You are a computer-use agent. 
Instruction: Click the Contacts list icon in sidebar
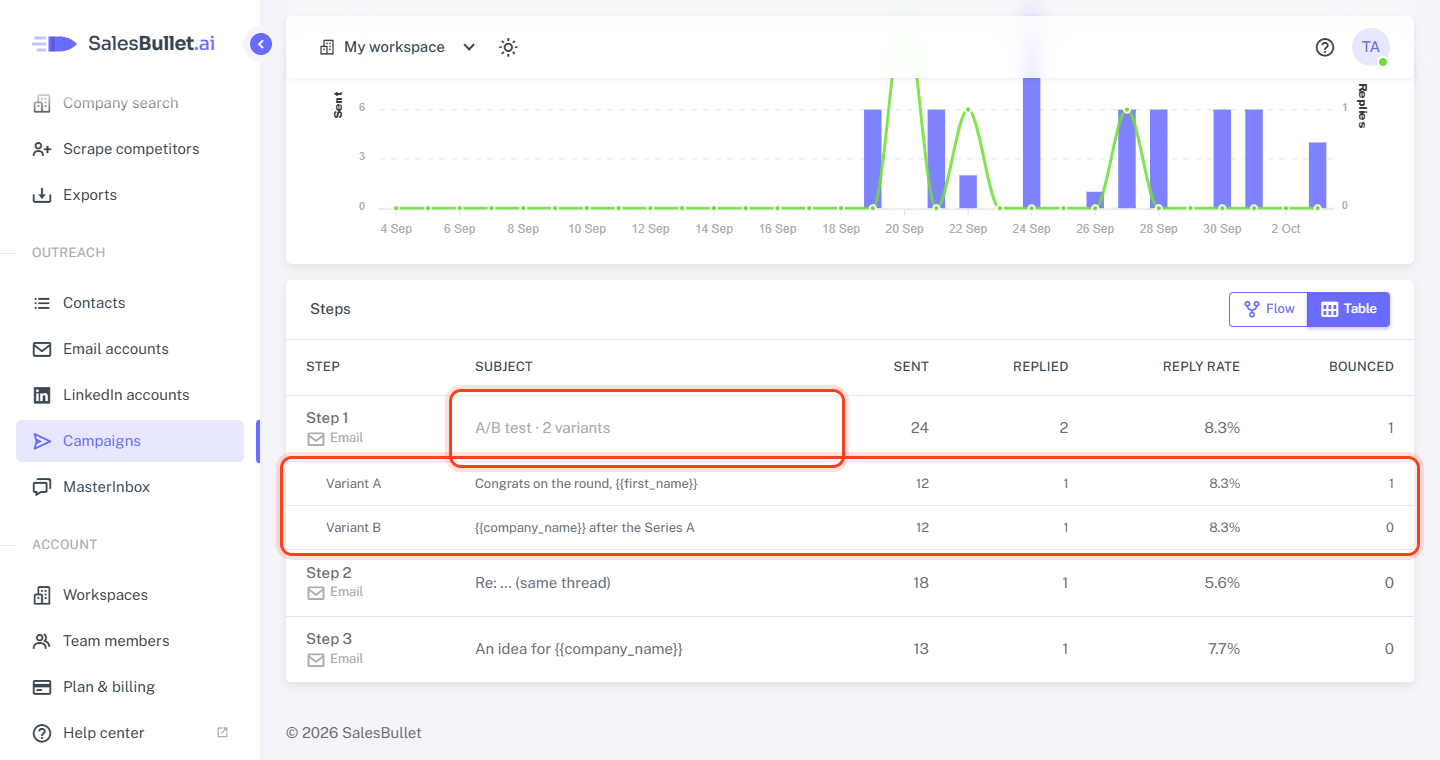coord(42,303)
